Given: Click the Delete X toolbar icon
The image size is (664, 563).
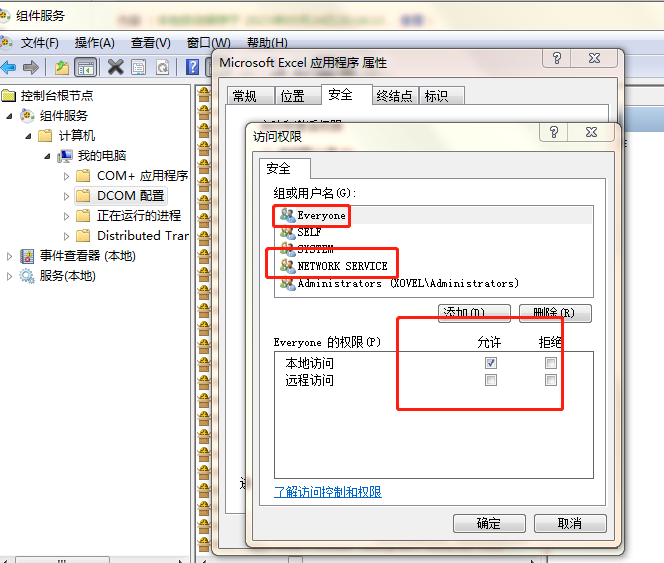Looking at the screenshot, I should pyautogui.click(x=115, y=67).
